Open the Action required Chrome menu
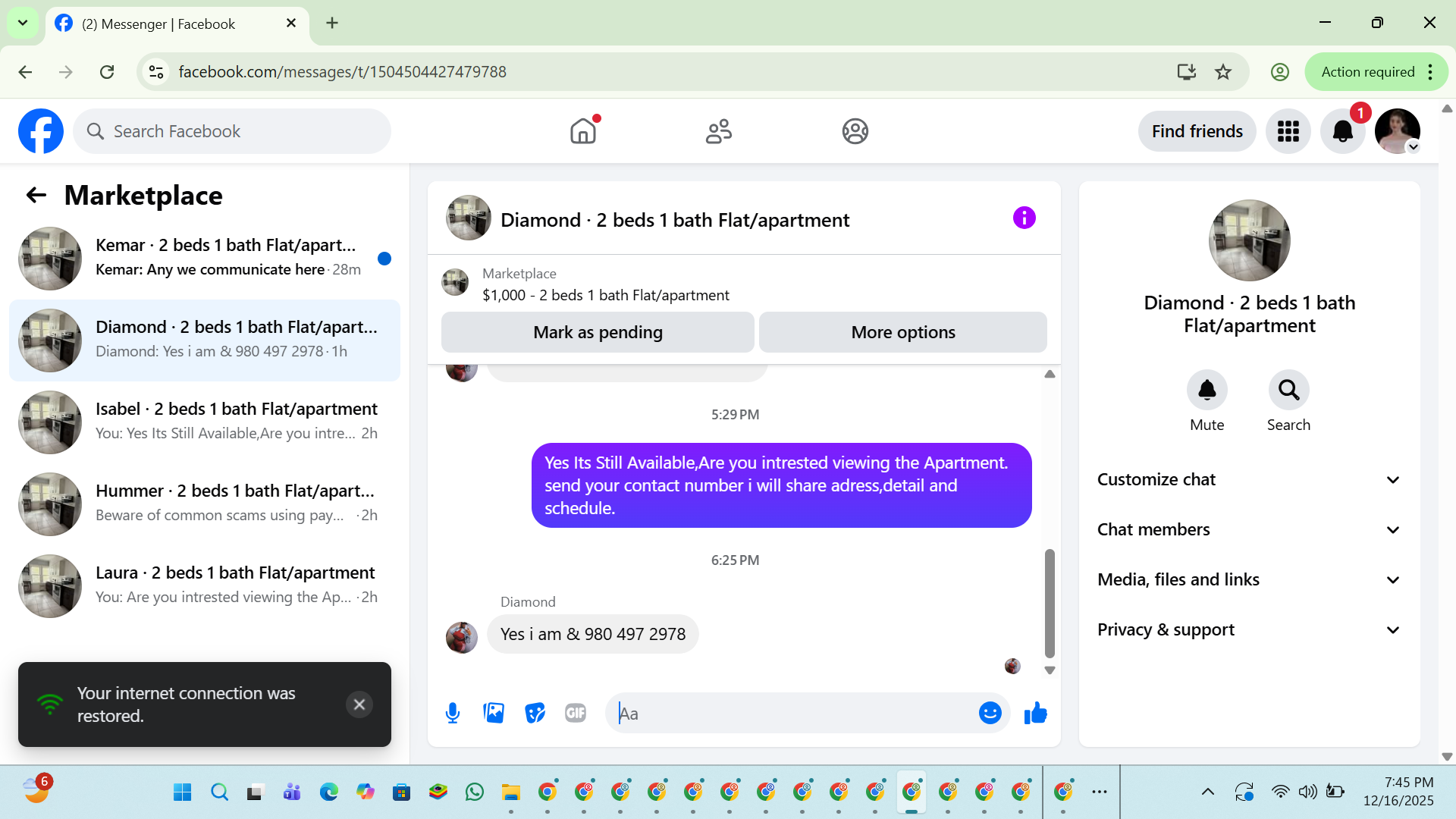1456x819 pixels. tap(1376, 72)
